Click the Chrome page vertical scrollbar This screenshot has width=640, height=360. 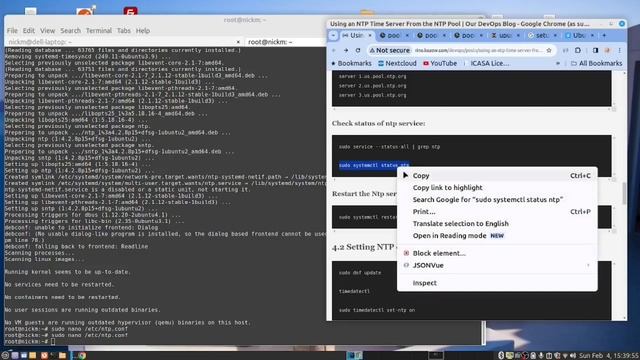[x=624, y=193]
